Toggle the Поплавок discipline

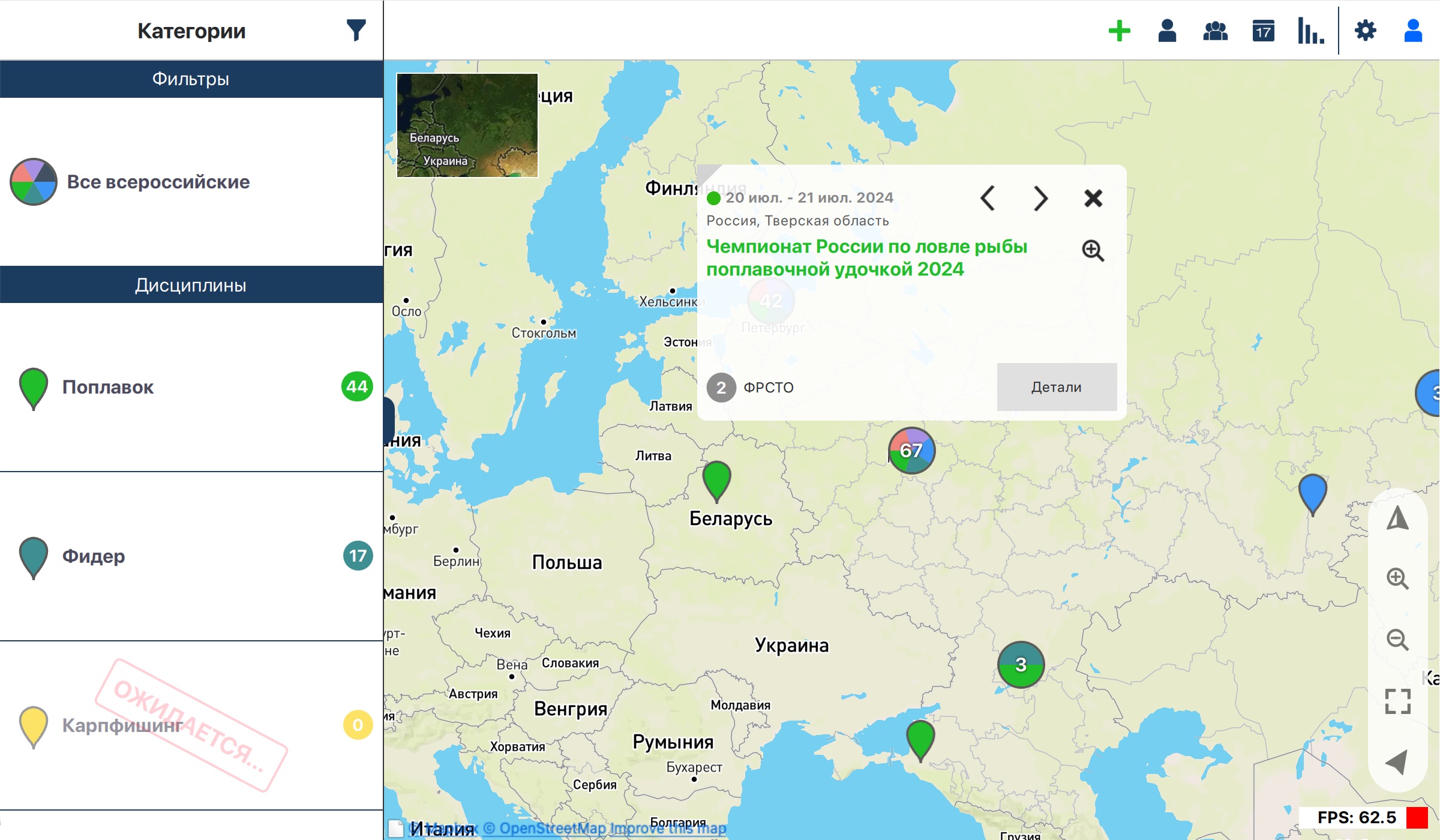tap(191, 387)
